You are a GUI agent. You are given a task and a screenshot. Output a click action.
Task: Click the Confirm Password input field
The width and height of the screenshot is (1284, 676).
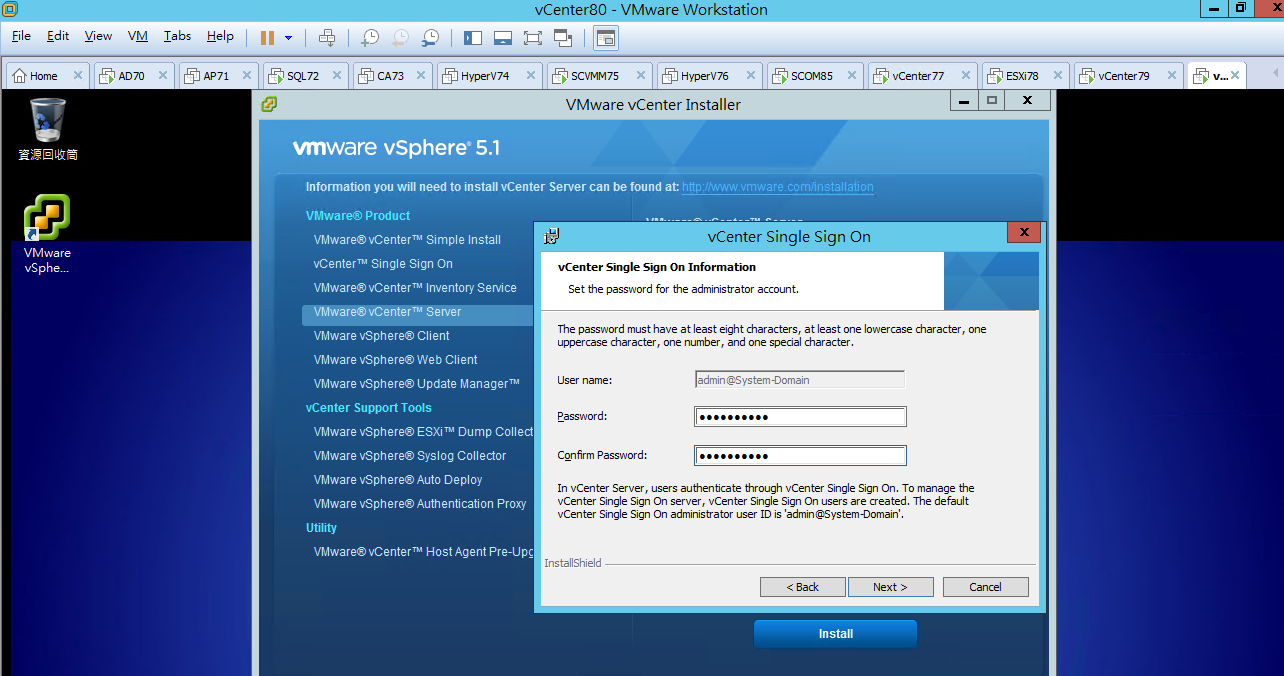click(x=800, y=456)
